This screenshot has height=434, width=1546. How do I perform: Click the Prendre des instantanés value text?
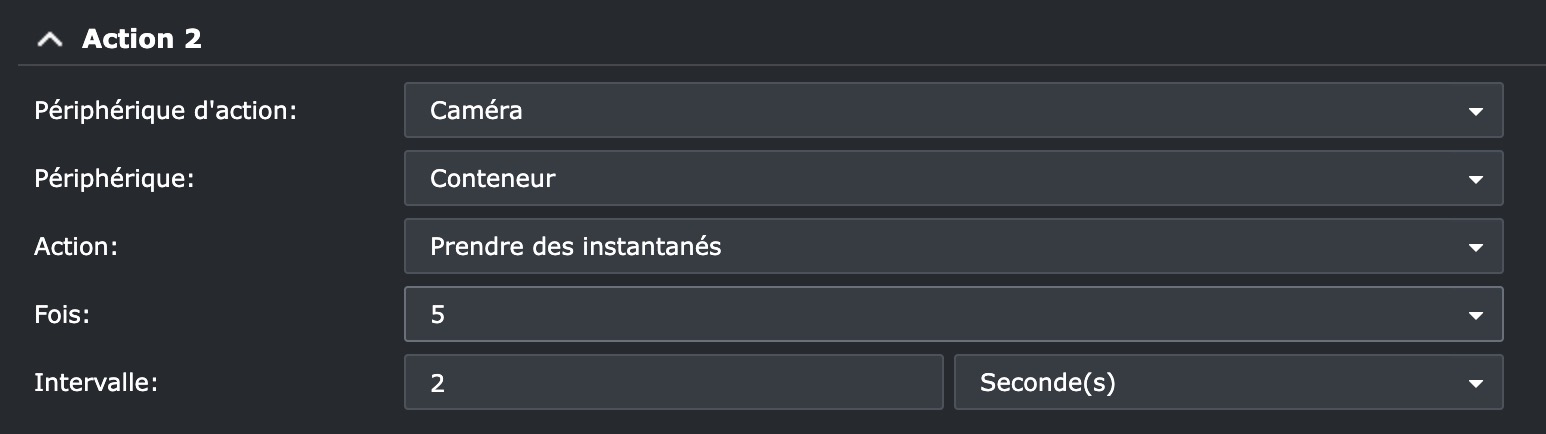(575, 247)
